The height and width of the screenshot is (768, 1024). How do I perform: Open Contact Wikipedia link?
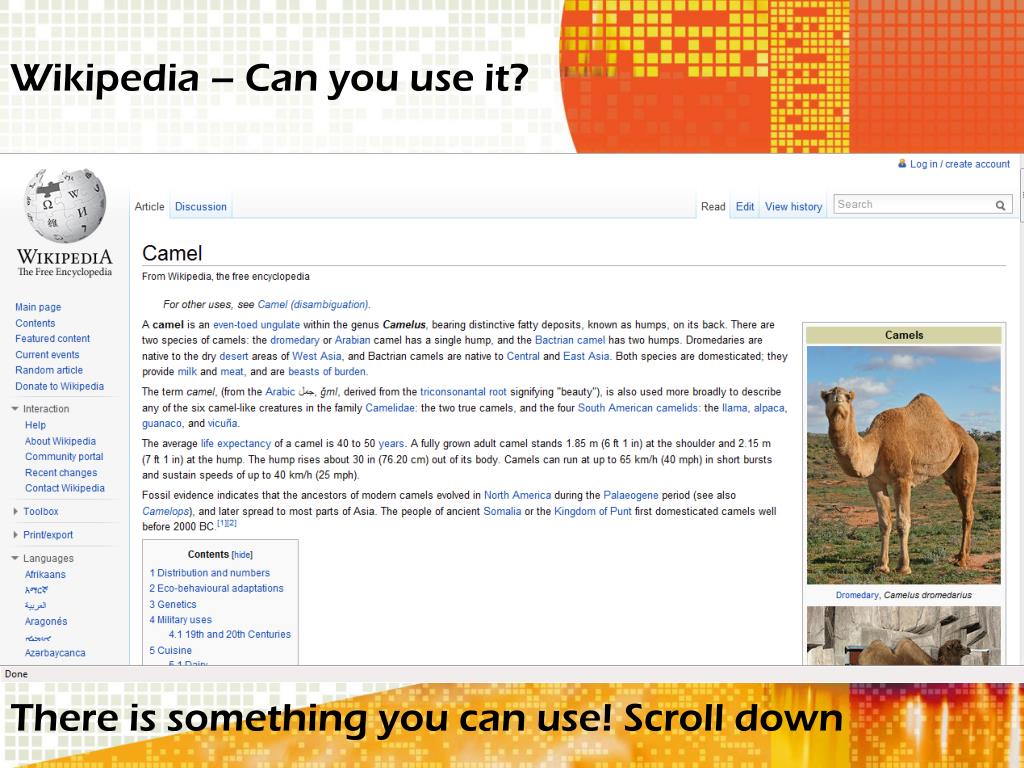coord(65,488)
